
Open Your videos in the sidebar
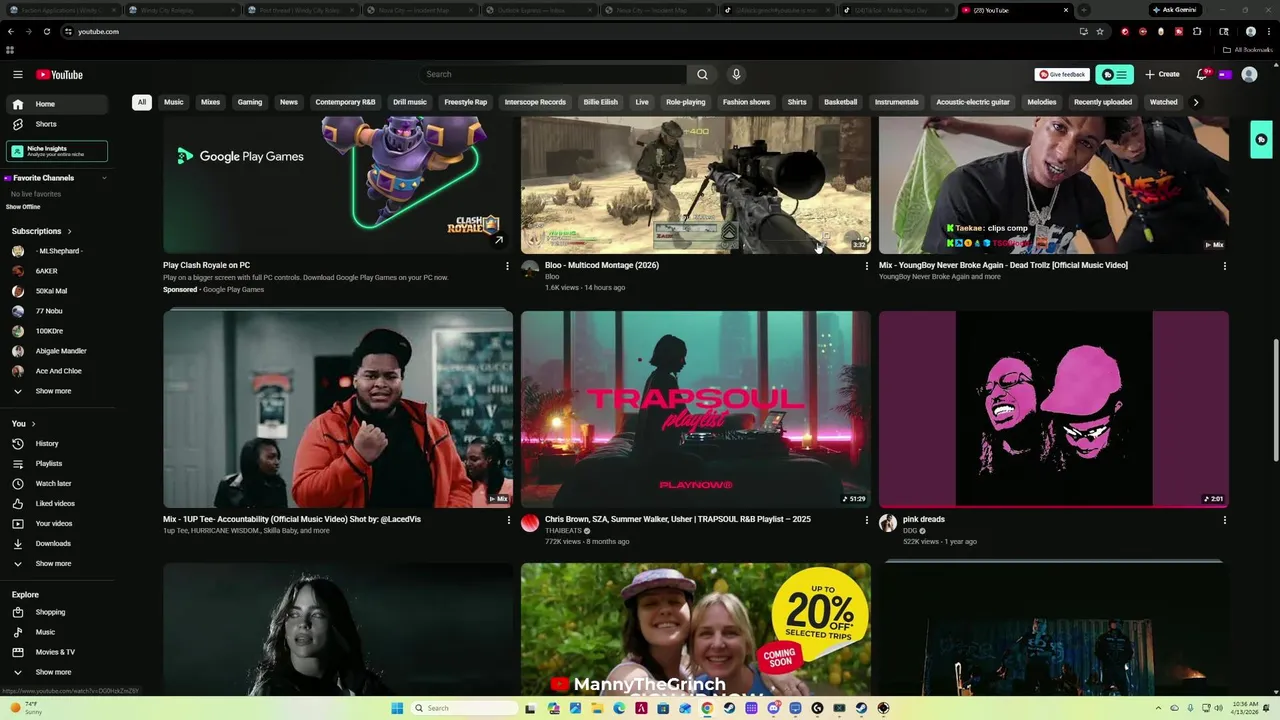55,523
